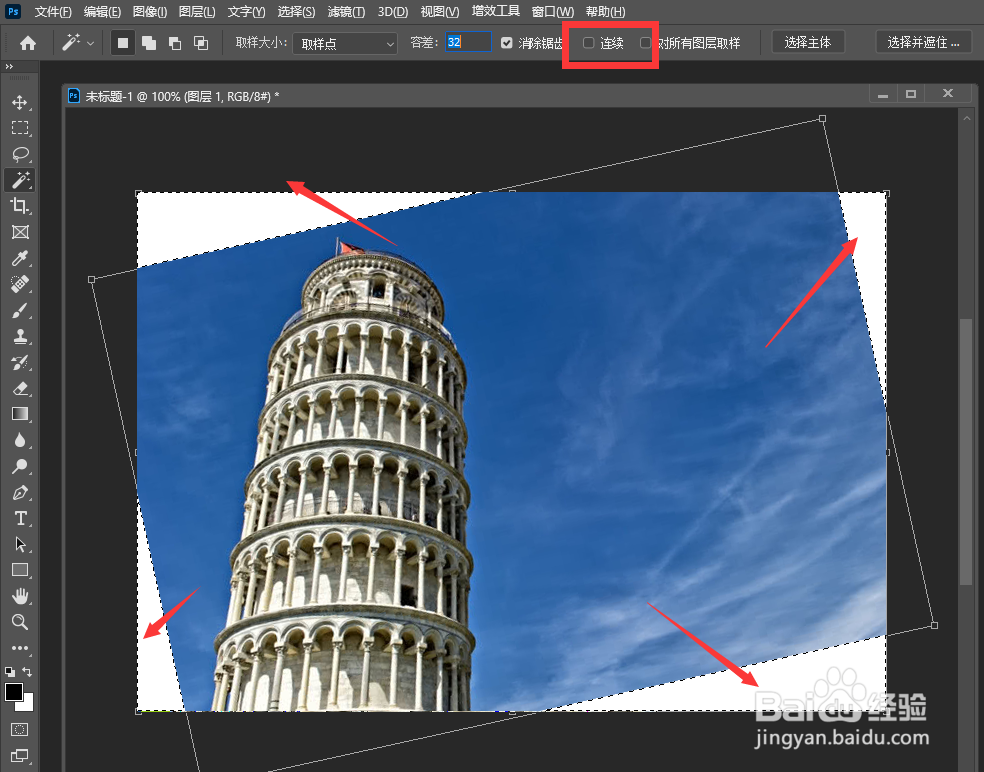
Task: Open 选择并遮住 (Select and Mask)
Action: (x=922, y=42)
